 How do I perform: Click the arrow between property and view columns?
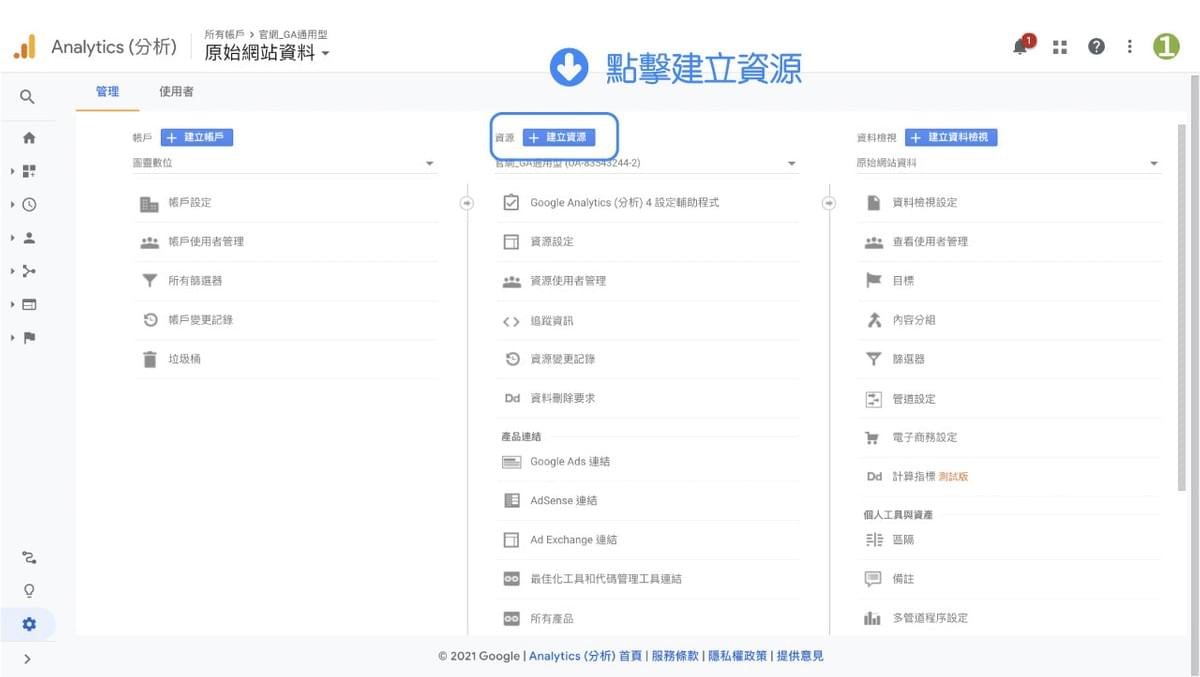(x=828, y=203)
